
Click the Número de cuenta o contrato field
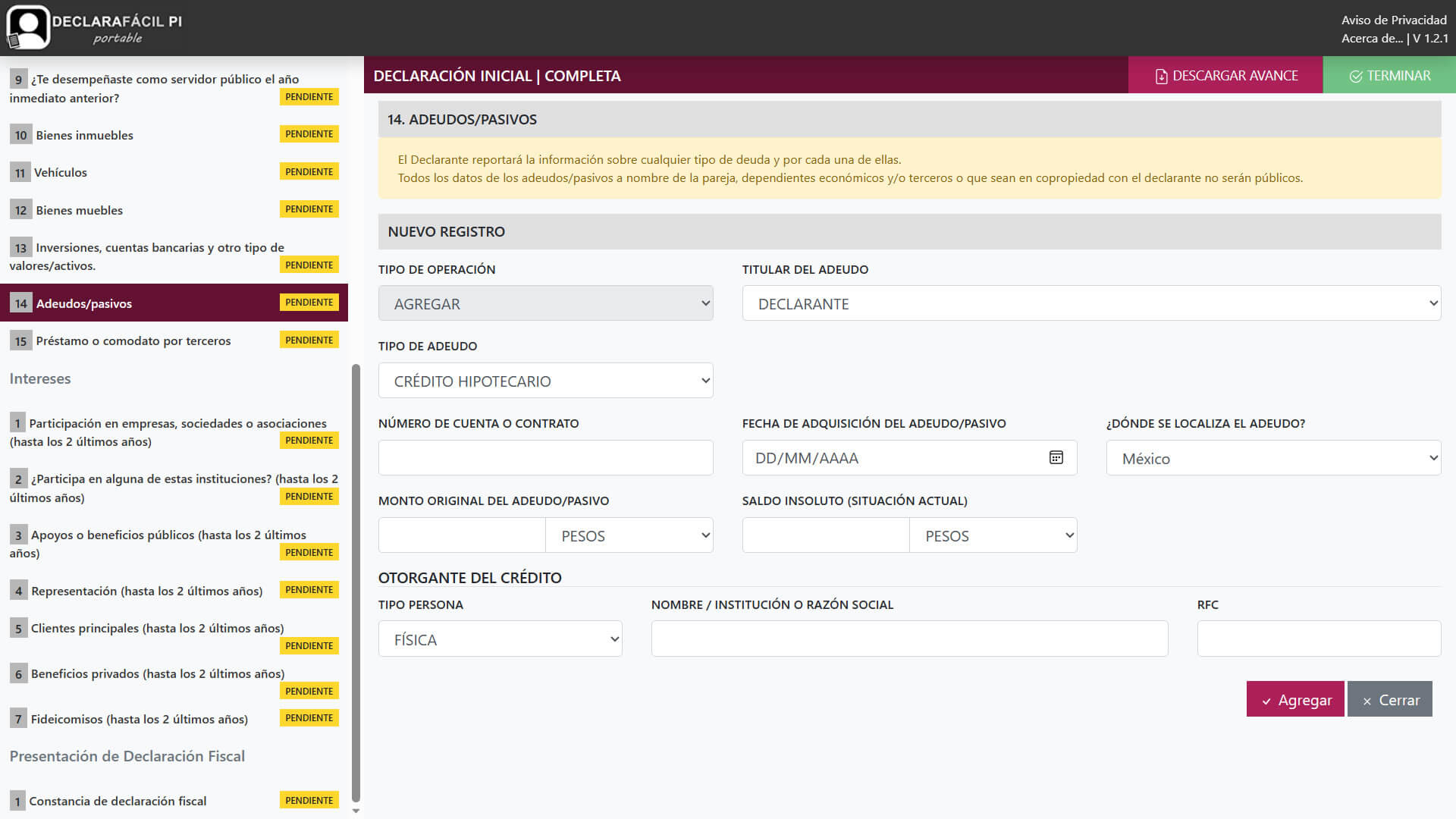click(x=545, y=458)
